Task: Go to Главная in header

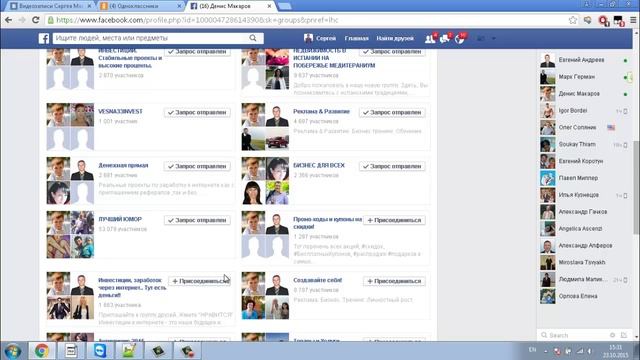Action: click(356, 38)
